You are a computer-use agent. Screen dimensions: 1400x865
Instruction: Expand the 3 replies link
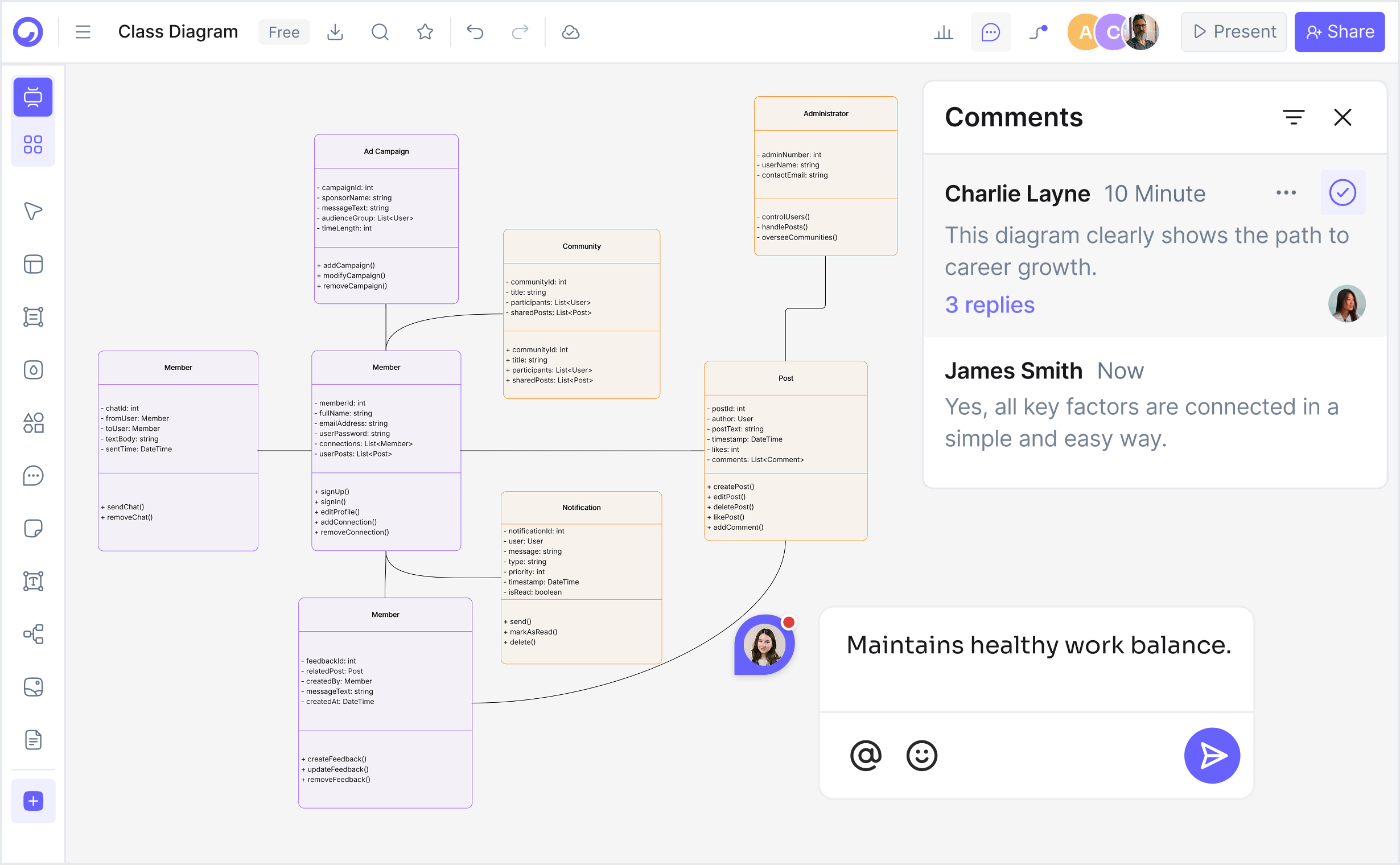(x=989, y=305)
